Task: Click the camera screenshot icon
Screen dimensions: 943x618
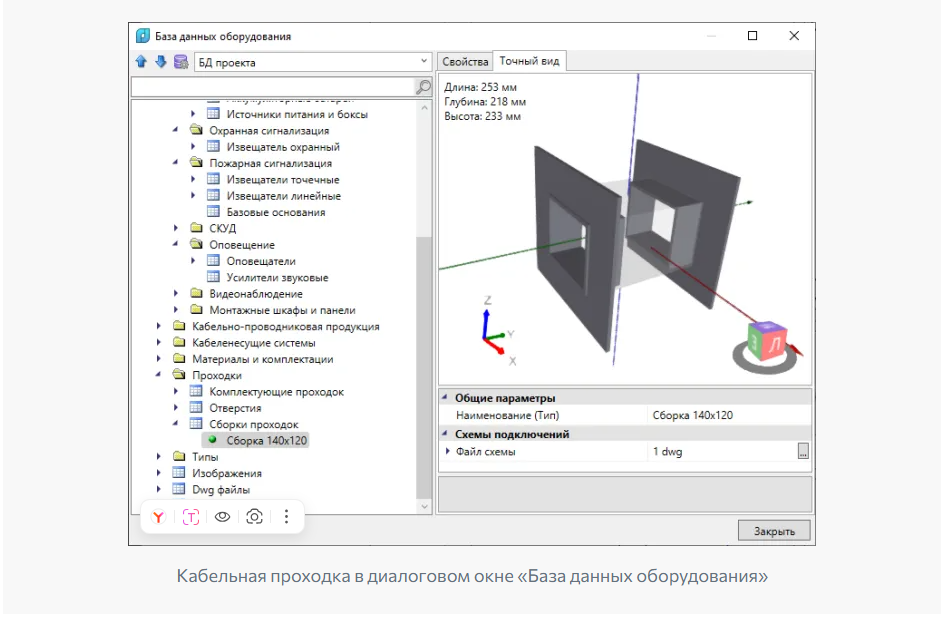Action: click(x=255, y=517)
